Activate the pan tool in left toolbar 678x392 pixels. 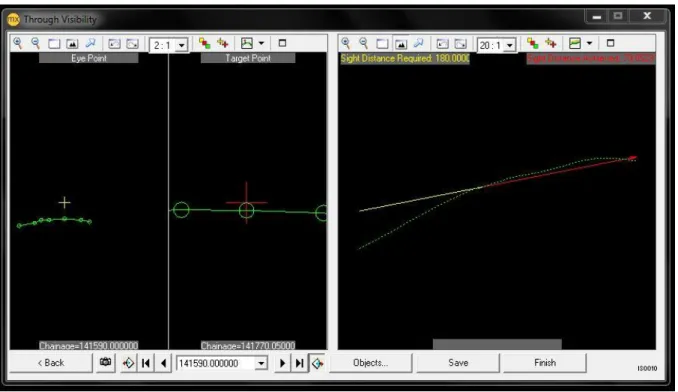coord(90,43)
